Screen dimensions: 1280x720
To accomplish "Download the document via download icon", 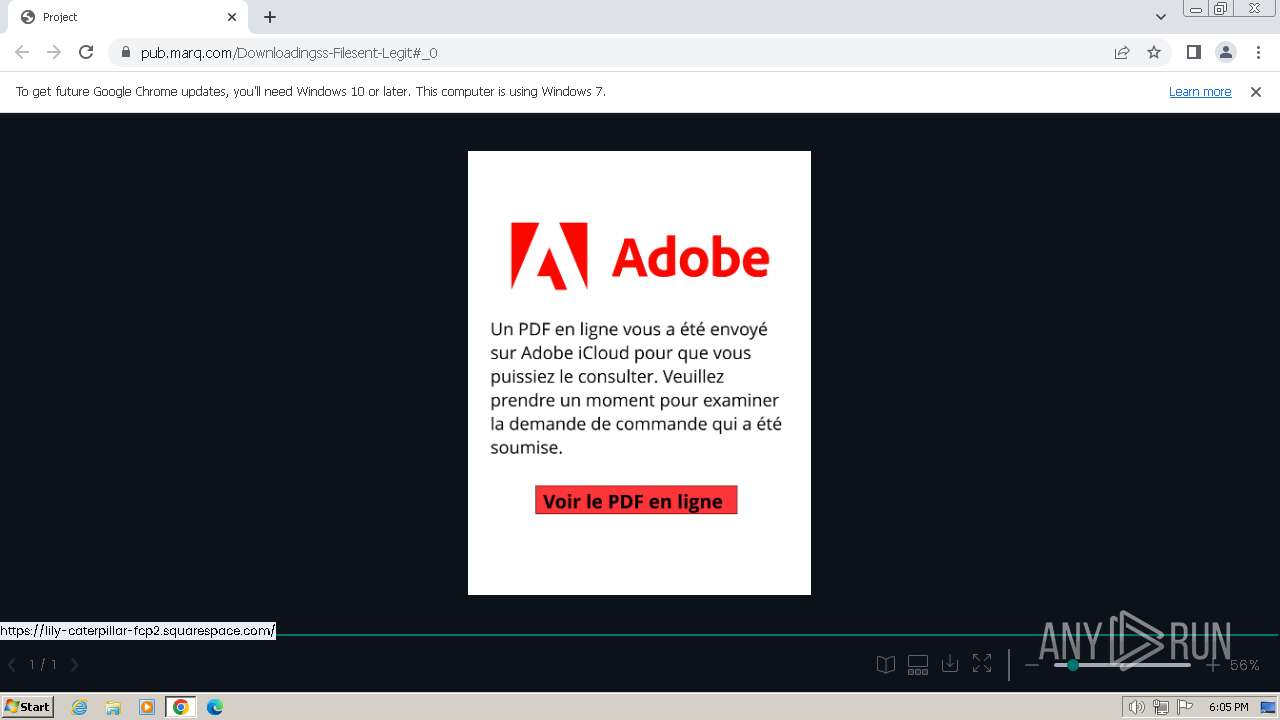I will (x=950, y=664).
